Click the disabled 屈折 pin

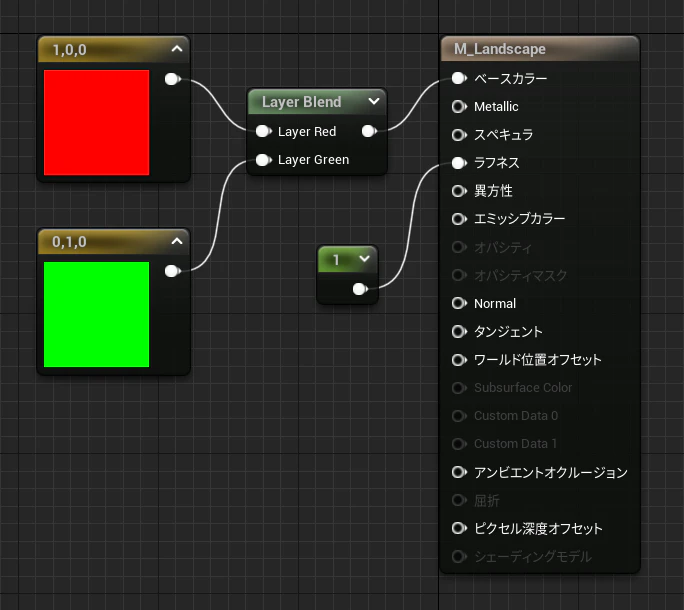[x=459, y=500]
